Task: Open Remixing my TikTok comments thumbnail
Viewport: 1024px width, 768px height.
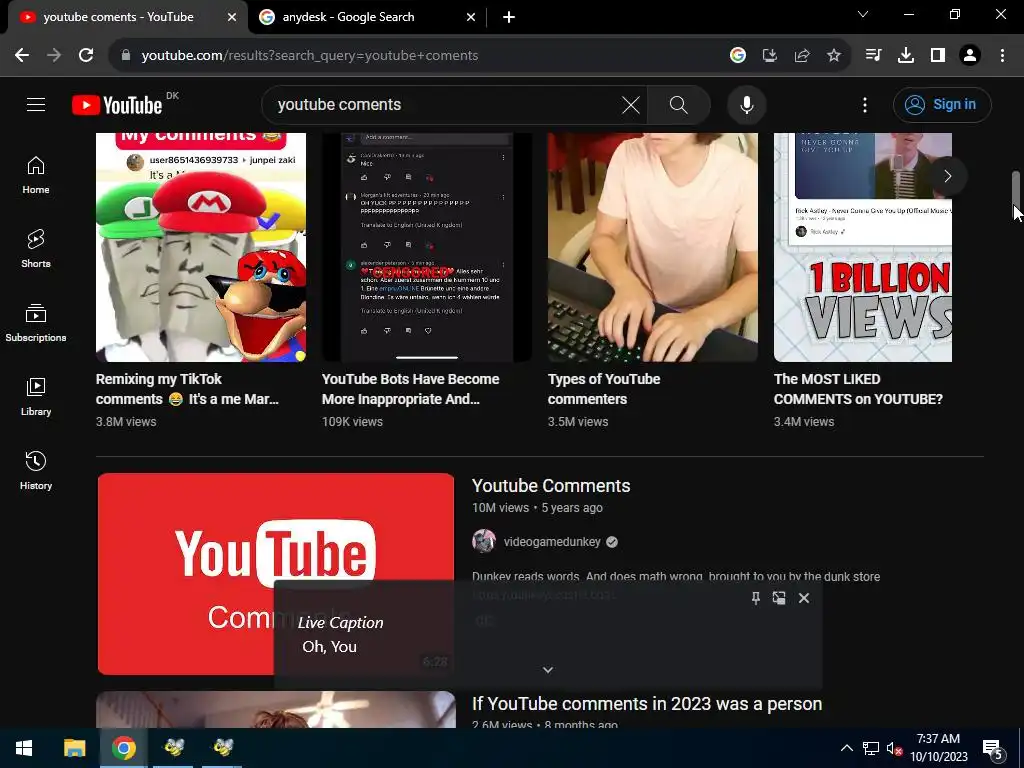Action: (200, 247)
